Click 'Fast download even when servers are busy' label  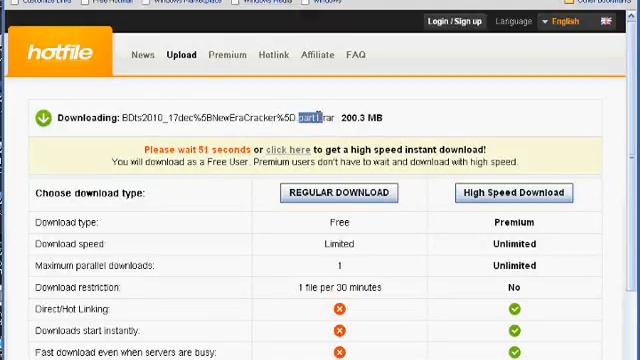click(x=126, y=352)
